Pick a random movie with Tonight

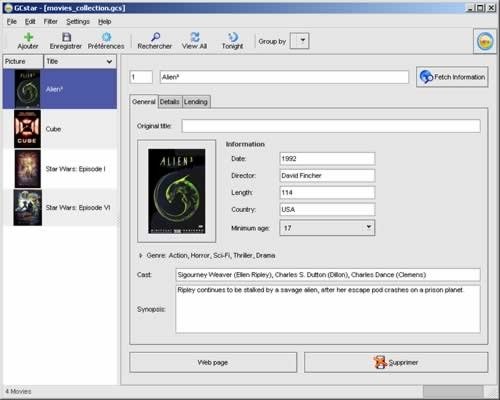233,37
